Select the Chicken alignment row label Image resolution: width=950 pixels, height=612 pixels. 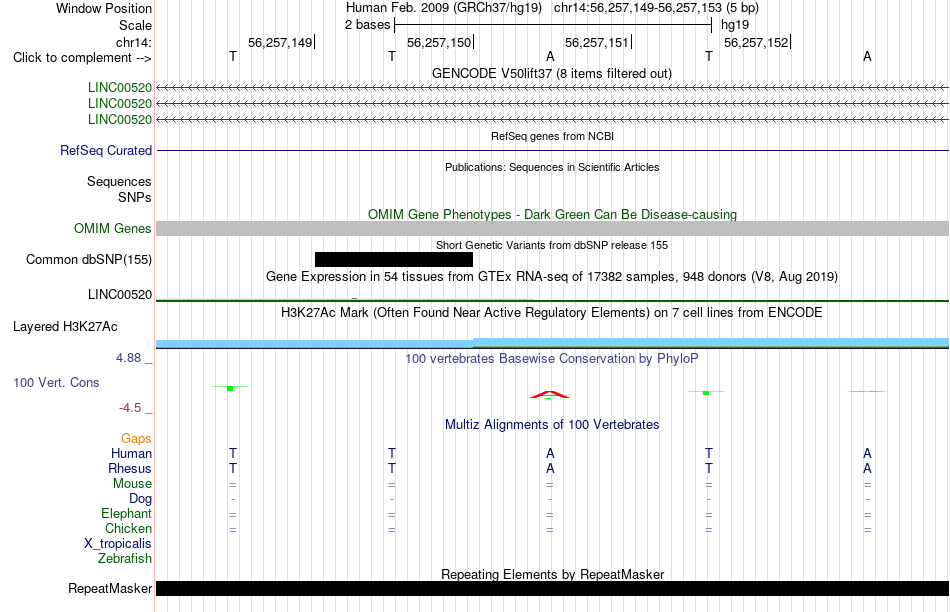coord(128,528)
